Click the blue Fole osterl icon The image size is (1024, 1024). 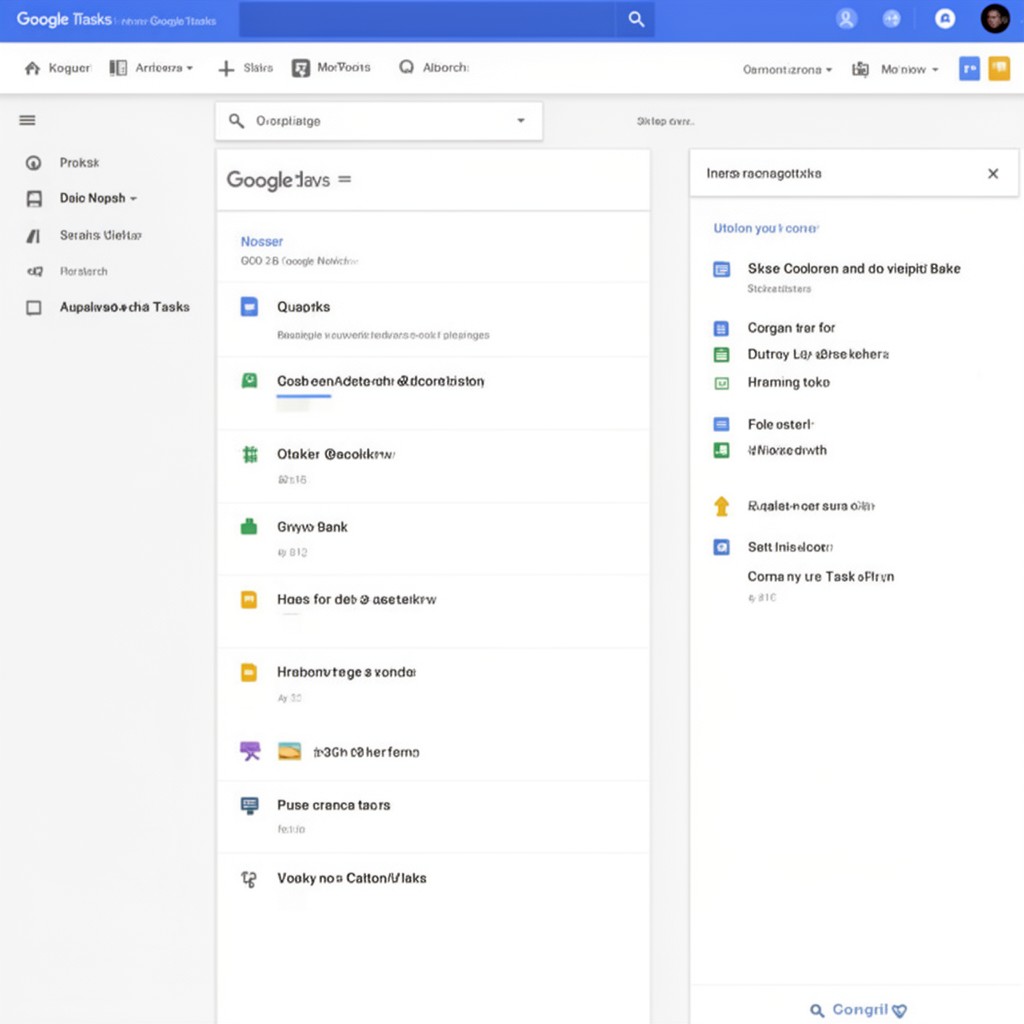coord(721,424)
